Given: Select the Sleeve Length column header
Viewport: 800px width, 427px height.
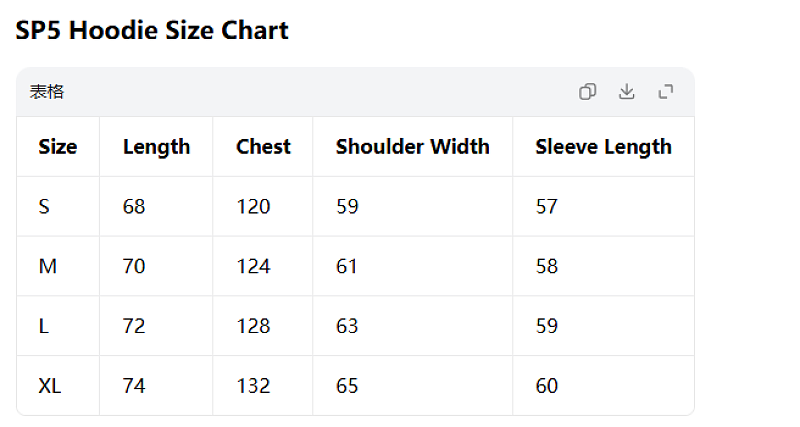Looking at the screenshot, I should pos(604,147).
